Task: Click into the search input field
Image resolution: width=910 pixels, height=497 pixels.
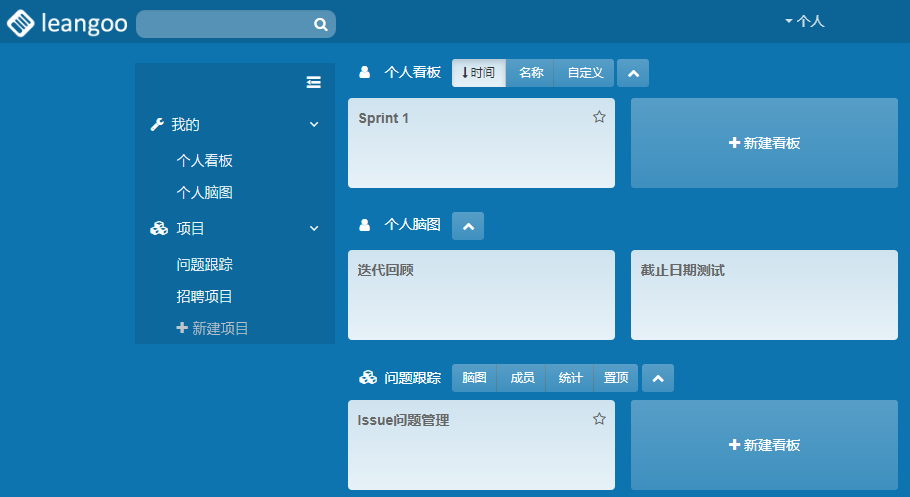Action: 225,24
